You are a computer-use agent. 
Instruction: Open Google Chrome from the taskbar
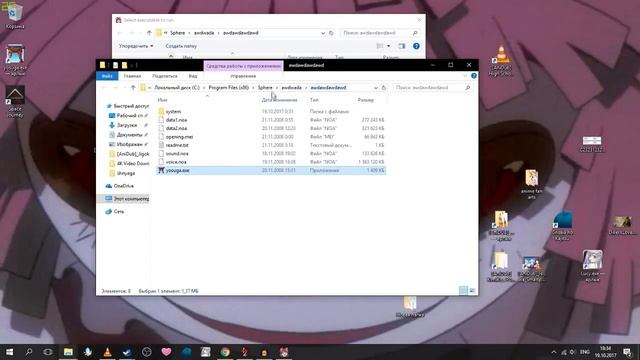(x=225, y=352)
